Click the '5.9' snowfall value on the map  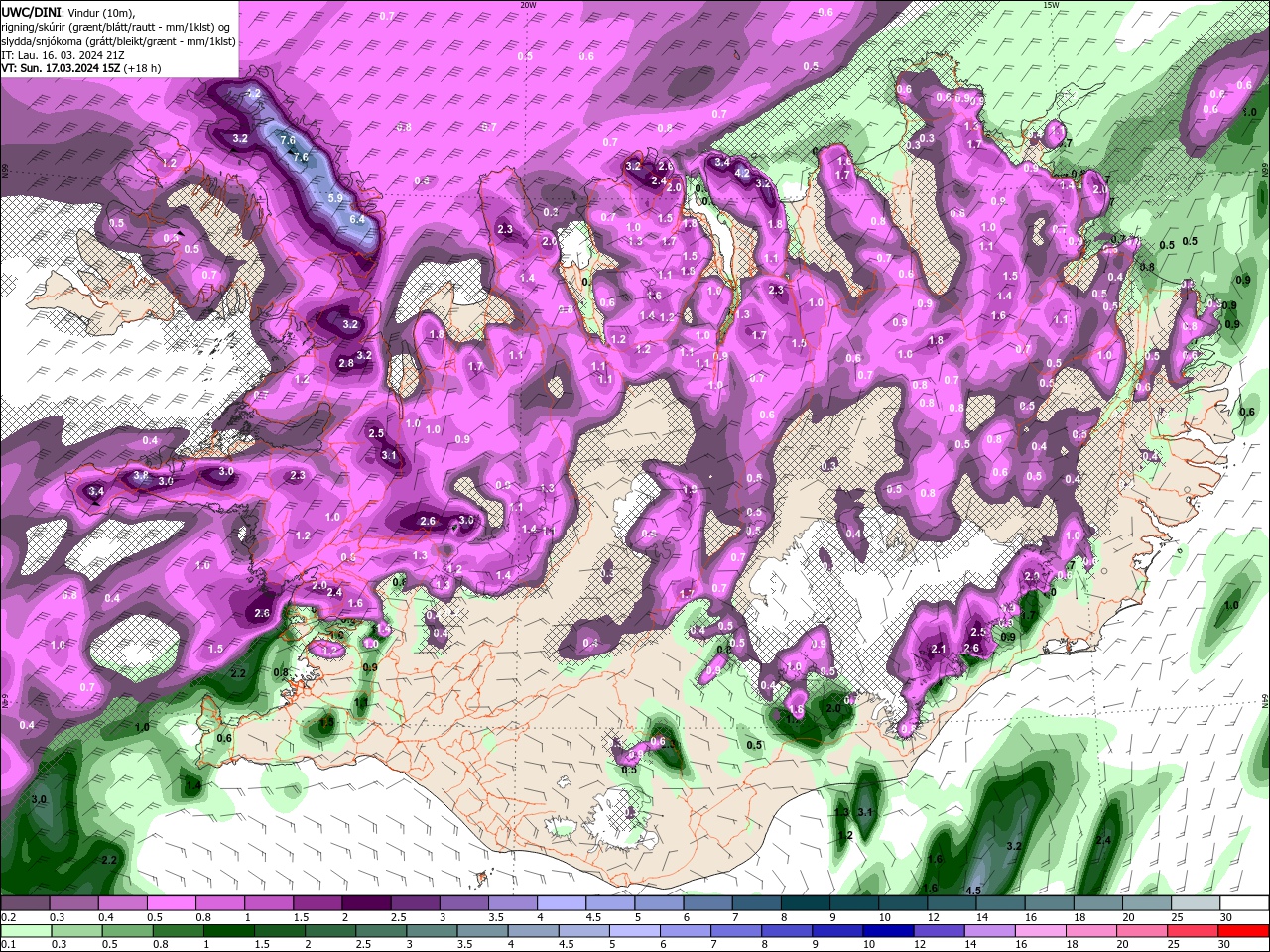click(x=335, y=198)
